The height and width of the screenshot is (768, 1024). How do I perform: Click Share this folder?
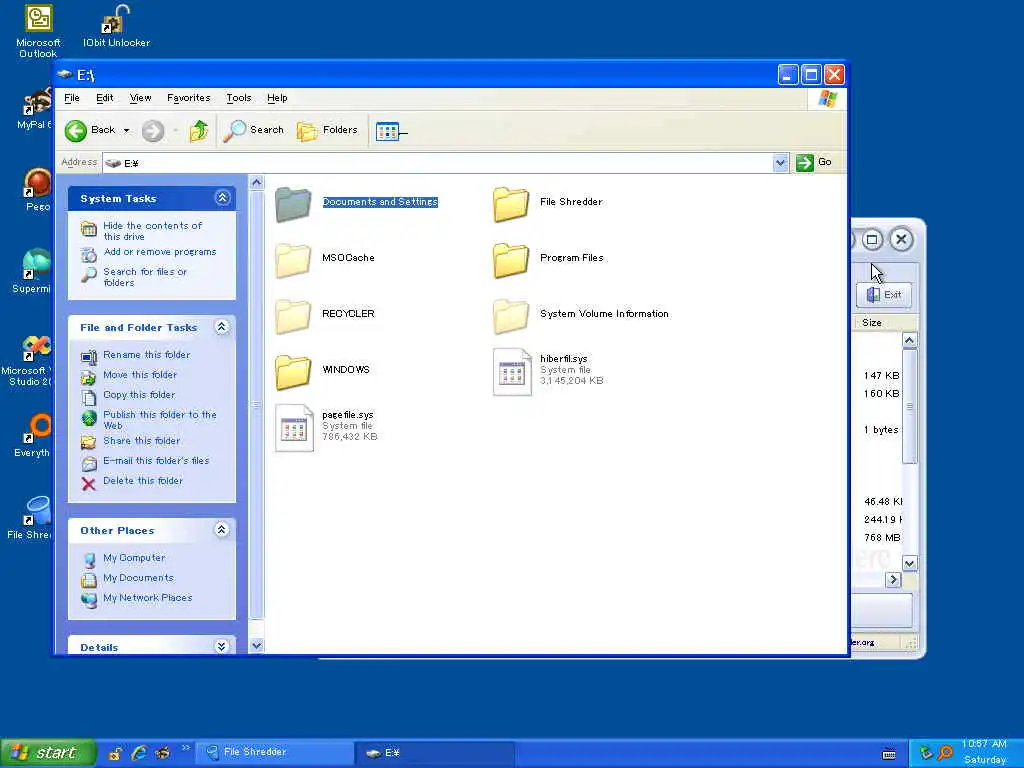pos(141,441)
